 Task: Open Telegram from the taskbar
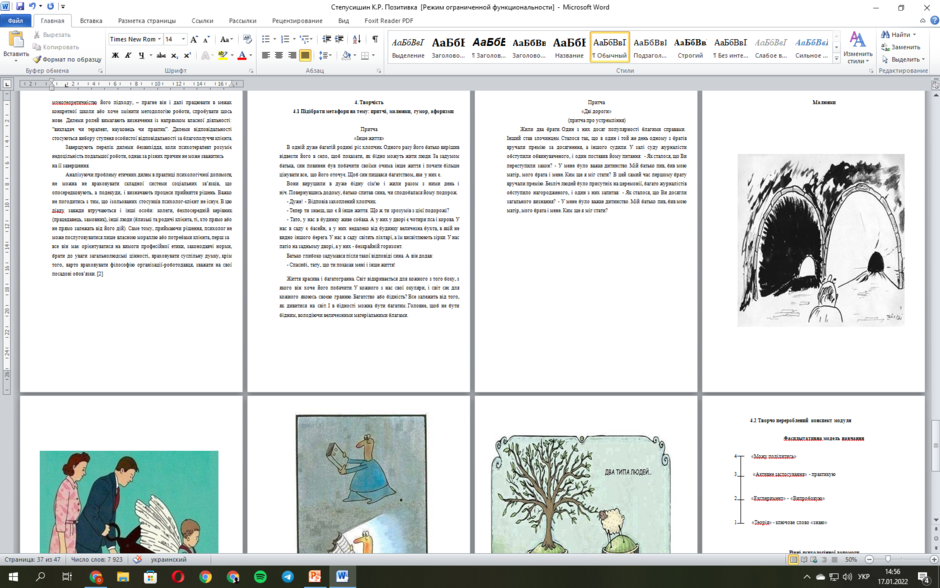tap(288, 577)
